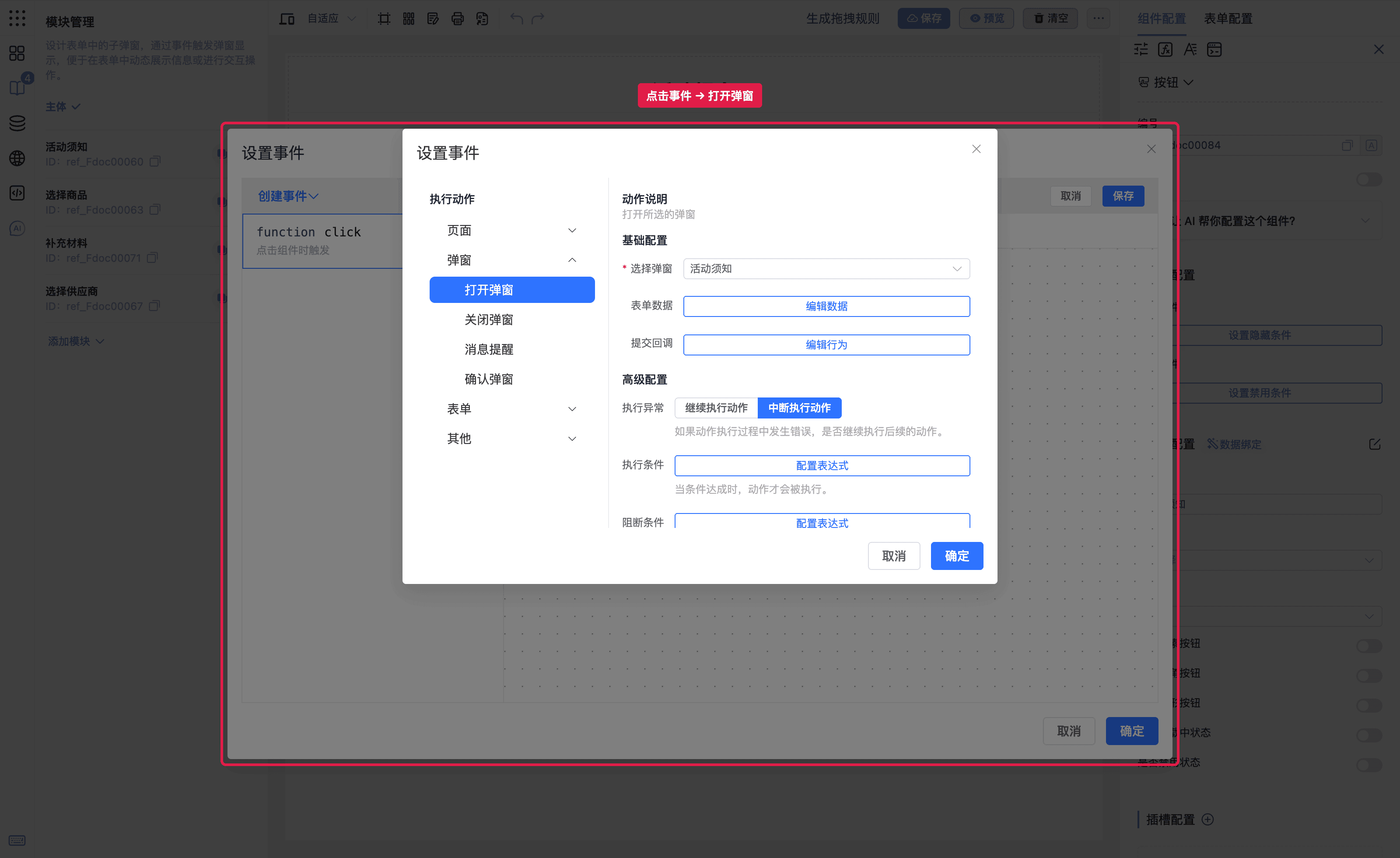Select 中断执行动作 option
Viewport: 1400px width, 858px height.
799,408
